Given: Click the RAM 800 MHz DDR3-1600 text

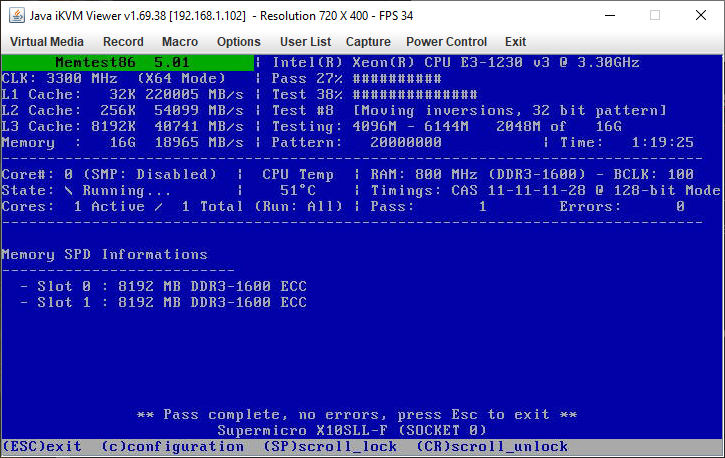Looking at the screenshot, I should pos(478,174).
